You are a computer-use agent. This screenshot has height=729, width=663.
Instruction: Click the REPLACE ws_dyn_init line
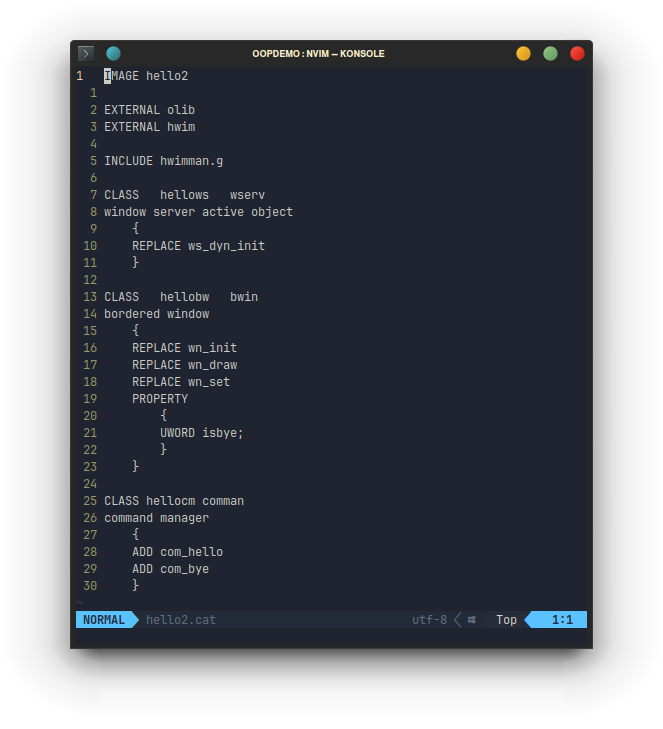pyautogui.click(x=198, y=246)
